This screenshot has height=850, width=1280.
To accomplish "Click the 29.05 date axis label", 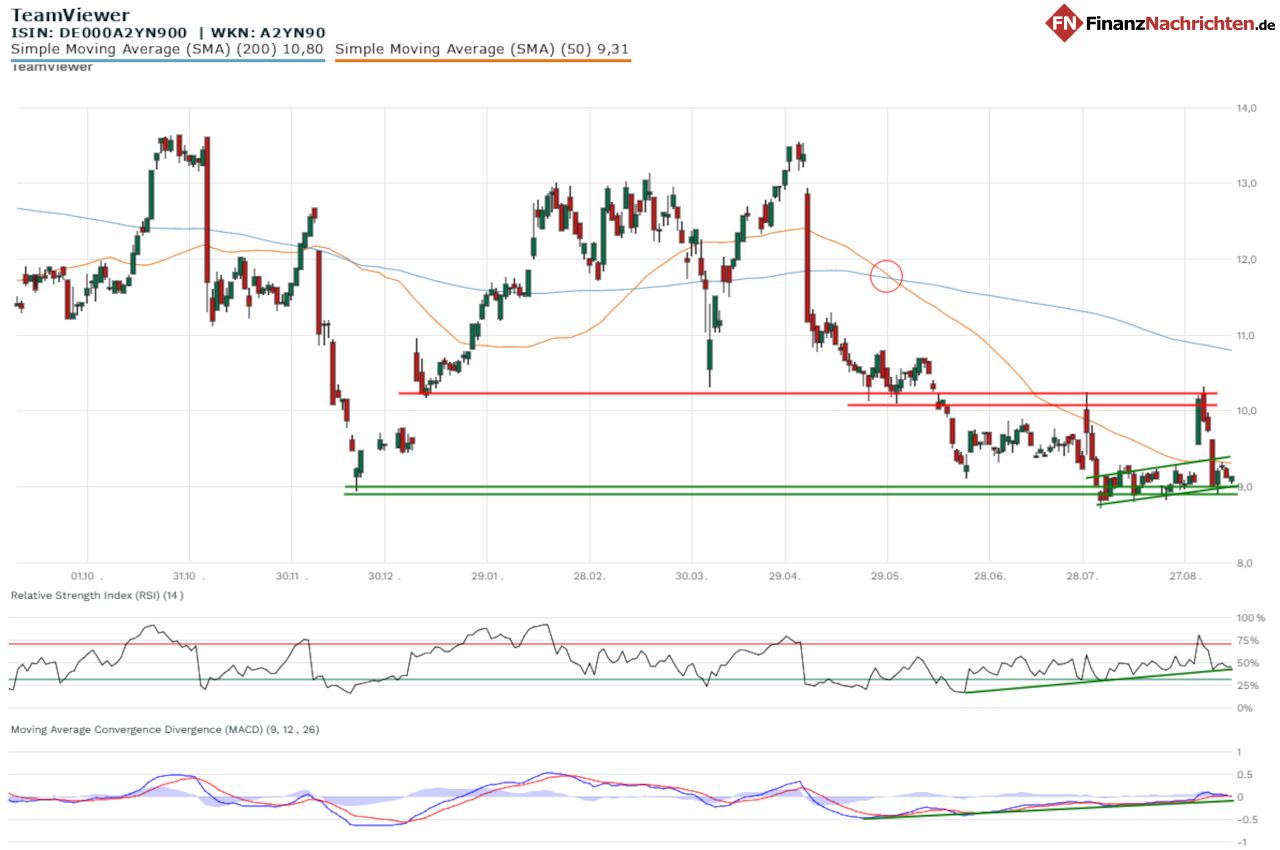I will [888, 578].
